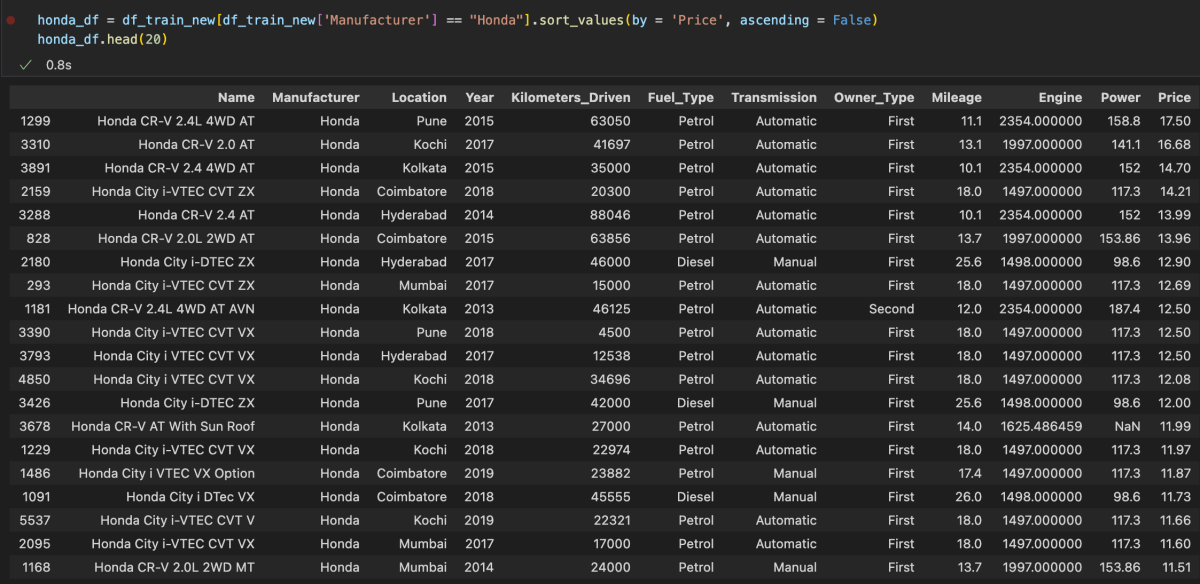Select the Price column header
1200x584 pixels.
(1174, 97)
